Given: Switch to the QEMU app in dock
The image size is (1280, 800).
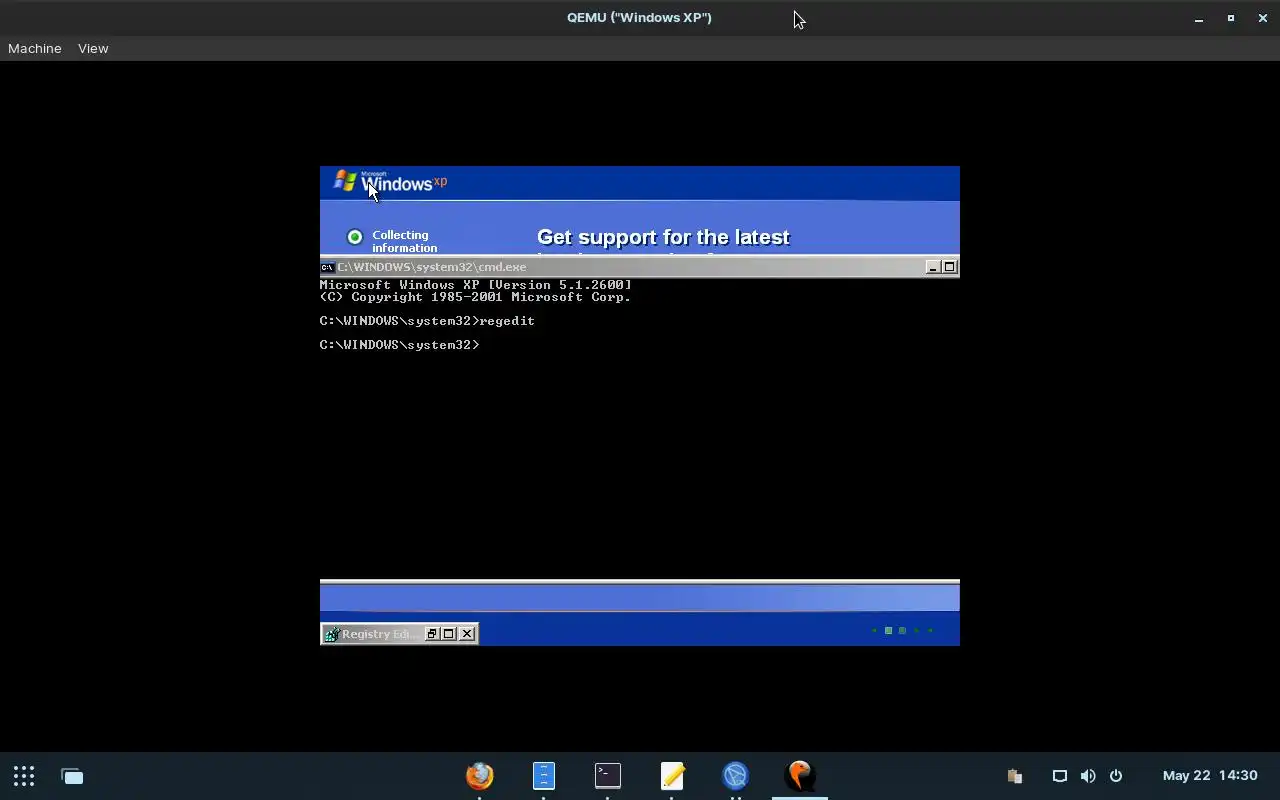Looking at the screenshot, I should [799, 775].
